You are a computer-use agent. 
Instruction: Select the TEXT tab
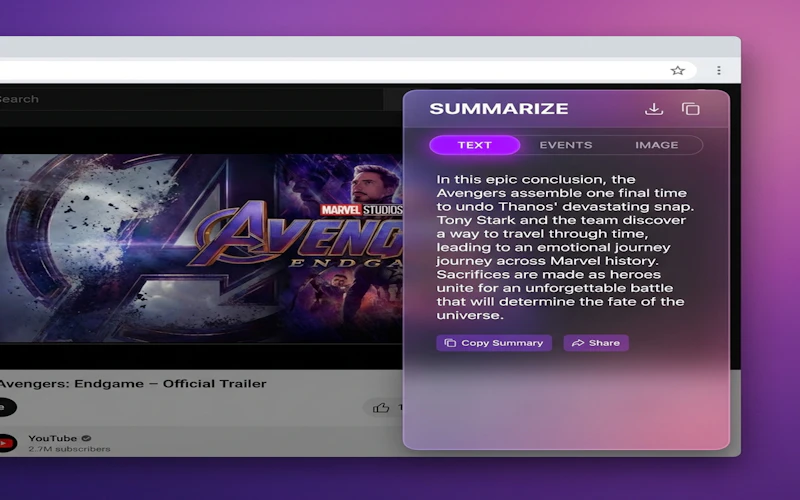[474, 145]
